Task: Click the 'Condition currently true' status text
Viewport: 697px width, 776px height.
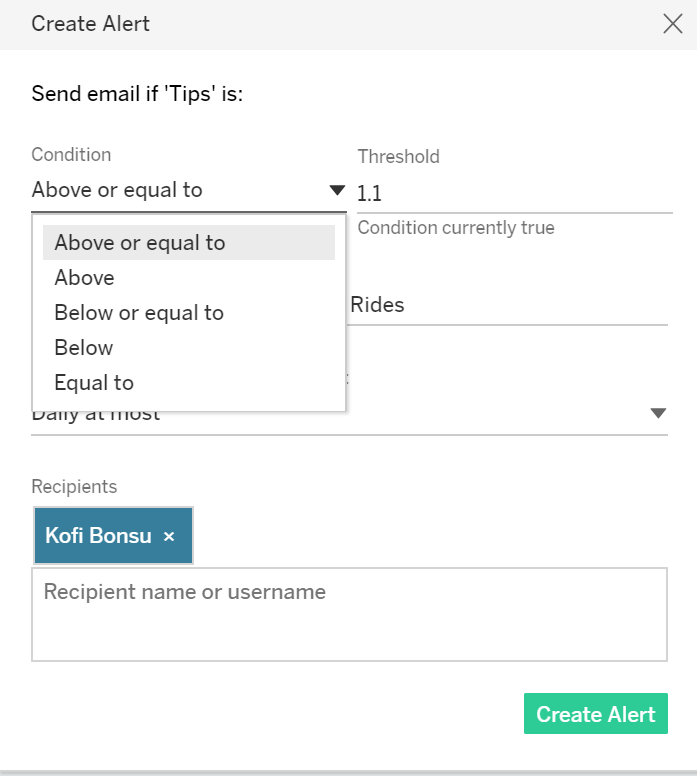Action: [x=456, y=228]
